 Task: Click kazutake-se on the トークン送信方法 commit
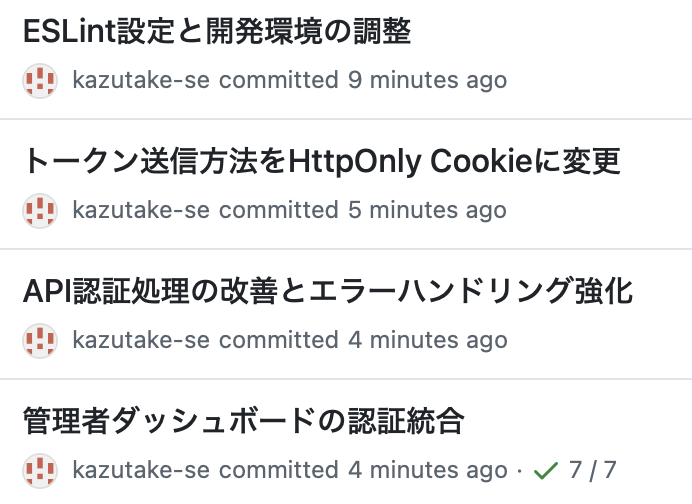coord(141,210)
